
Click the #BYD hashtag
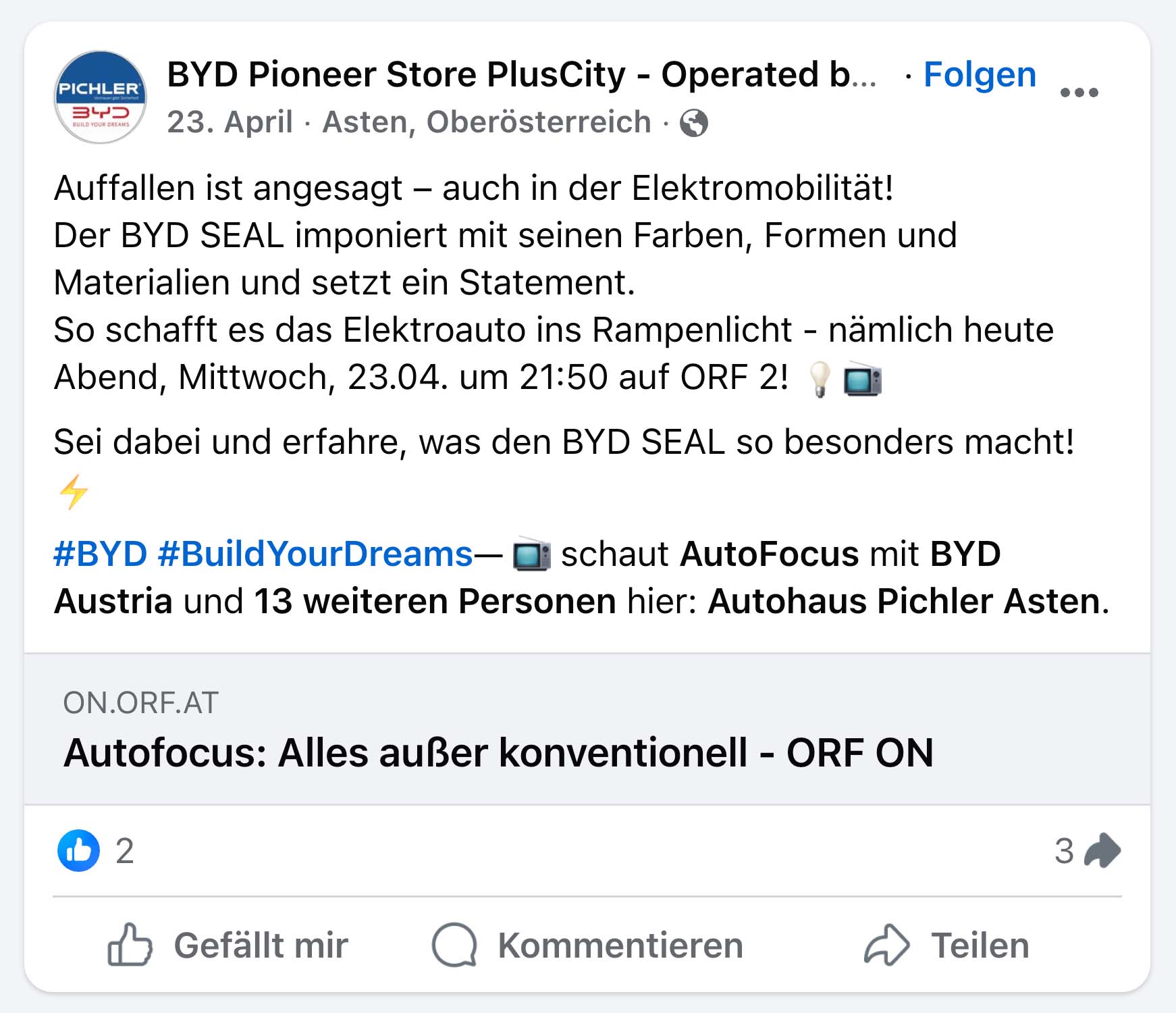tap(100, 554)
